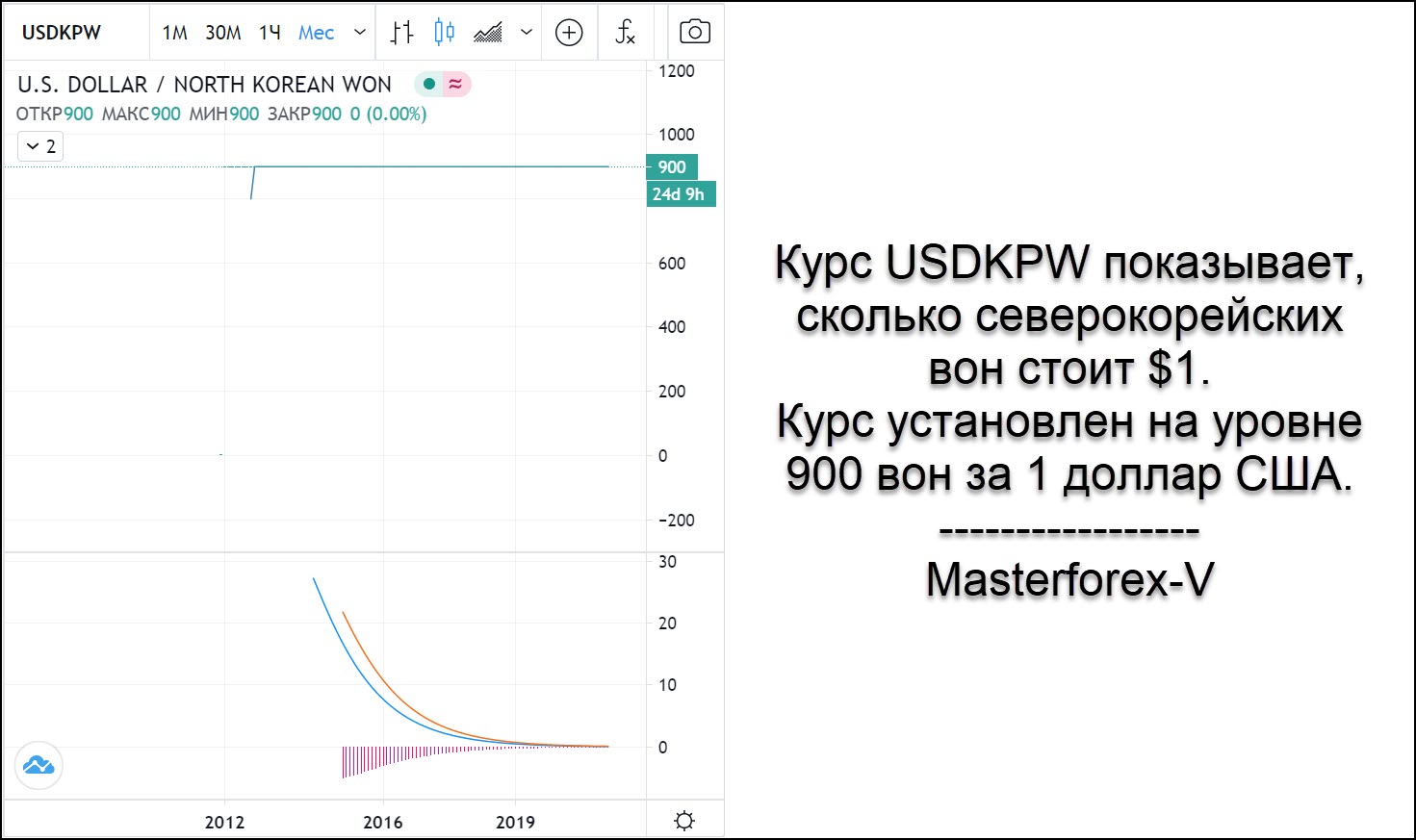
Task: Click the ЗАКР900 close value
Action: point(305,114)
